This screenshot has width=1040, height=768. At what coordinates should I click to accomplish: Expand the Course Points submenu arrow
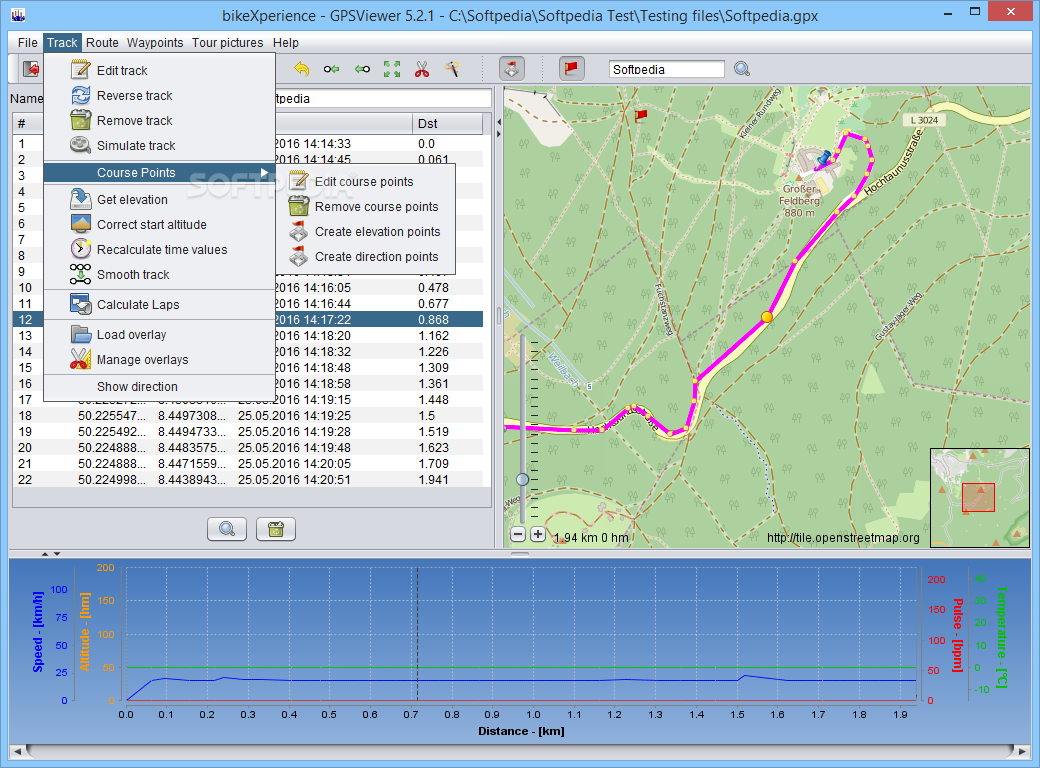[265, 172]
